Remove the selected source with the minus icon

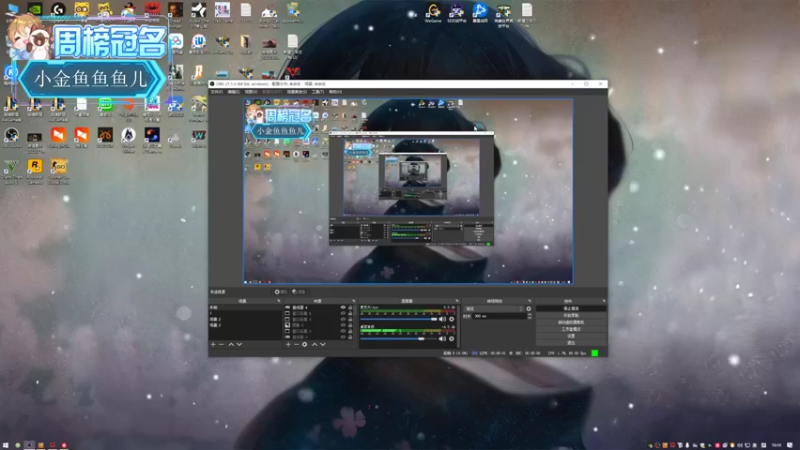pyautogui.click(x=296, y=344)
